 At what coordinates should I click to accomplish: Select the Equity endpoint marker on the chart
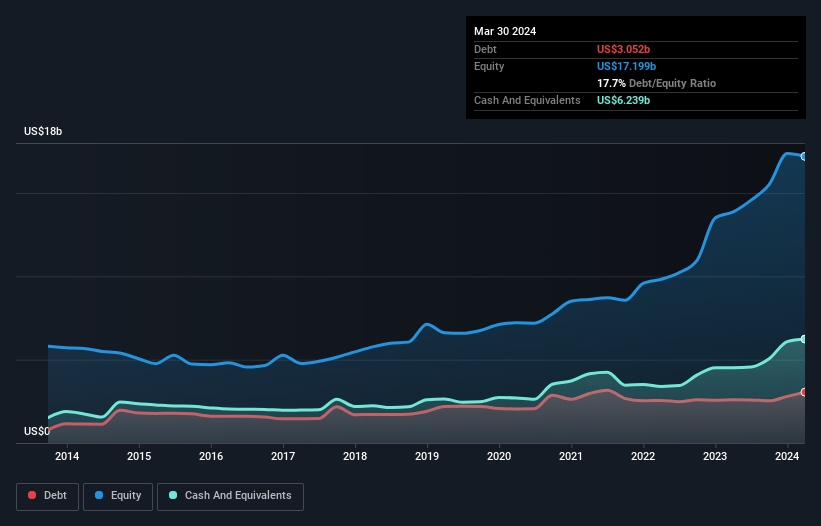804,156
